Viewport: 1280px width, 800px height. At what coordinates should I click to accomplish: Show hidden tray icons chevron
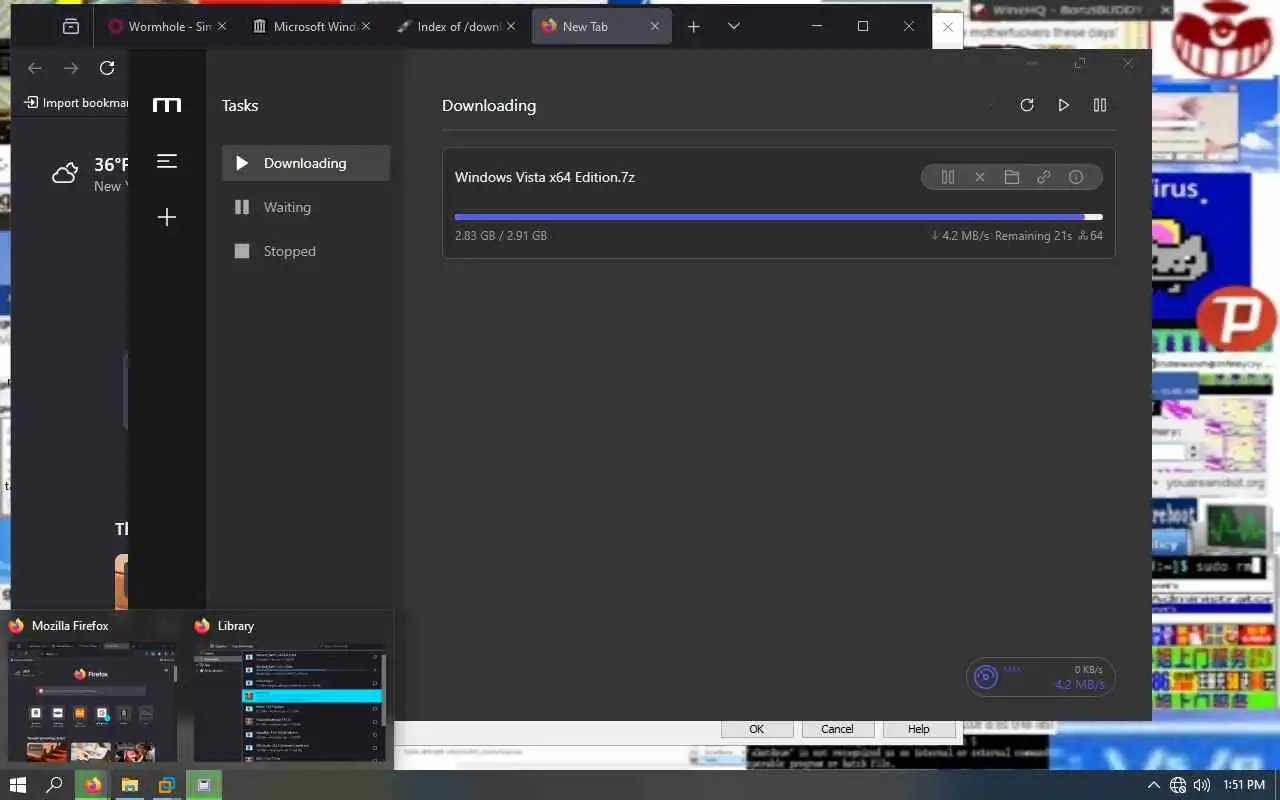[x=1153, y=786]
